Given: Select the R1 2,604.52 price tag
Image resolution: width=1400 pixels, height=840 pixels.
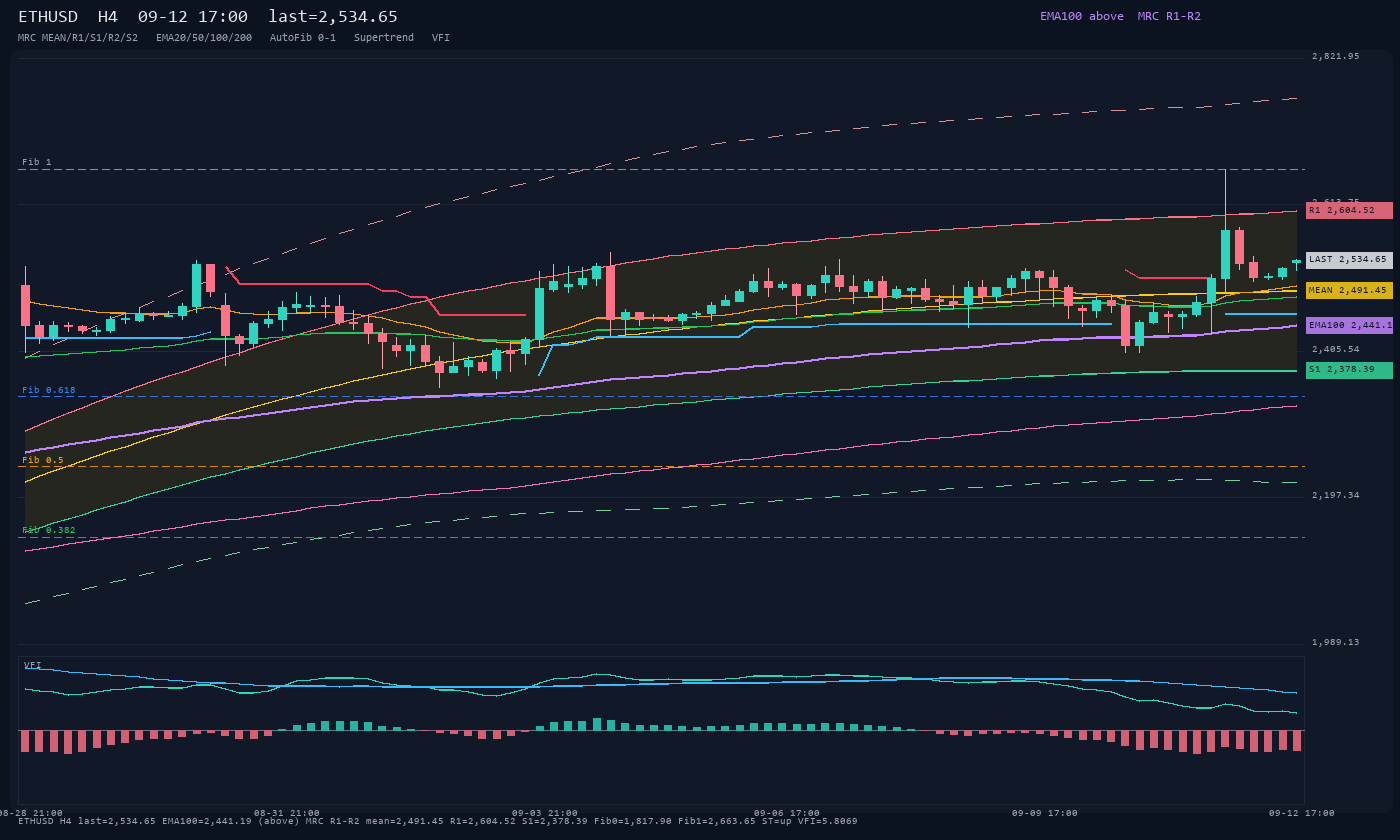Looking at the screenshot, I should click(x=1349, y=210).
